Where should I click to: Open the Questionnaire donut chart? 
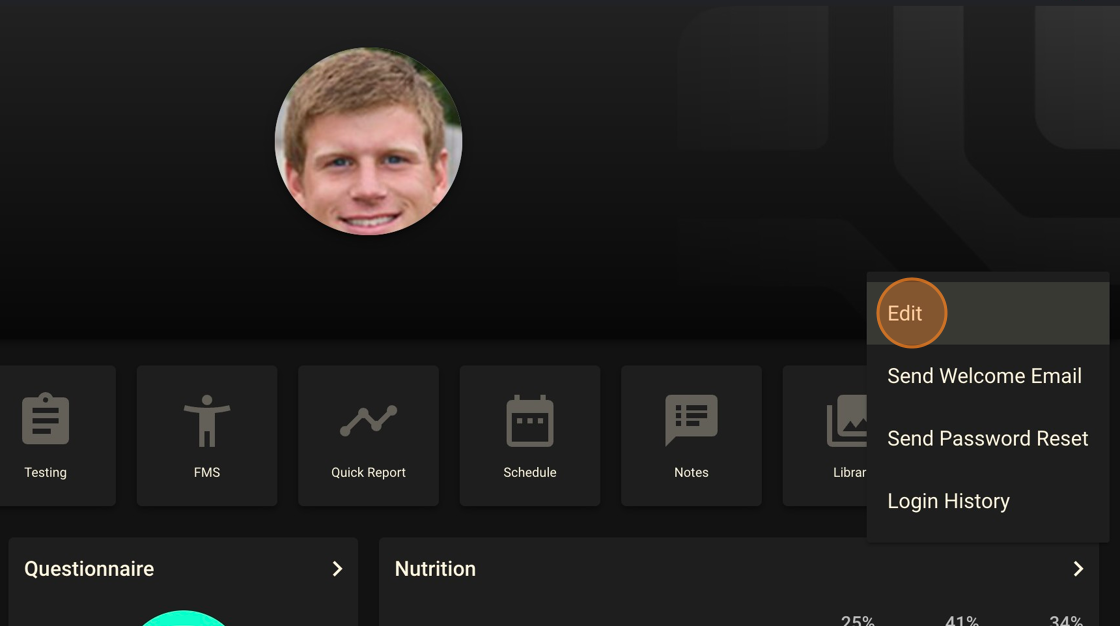tap(182, 618)
